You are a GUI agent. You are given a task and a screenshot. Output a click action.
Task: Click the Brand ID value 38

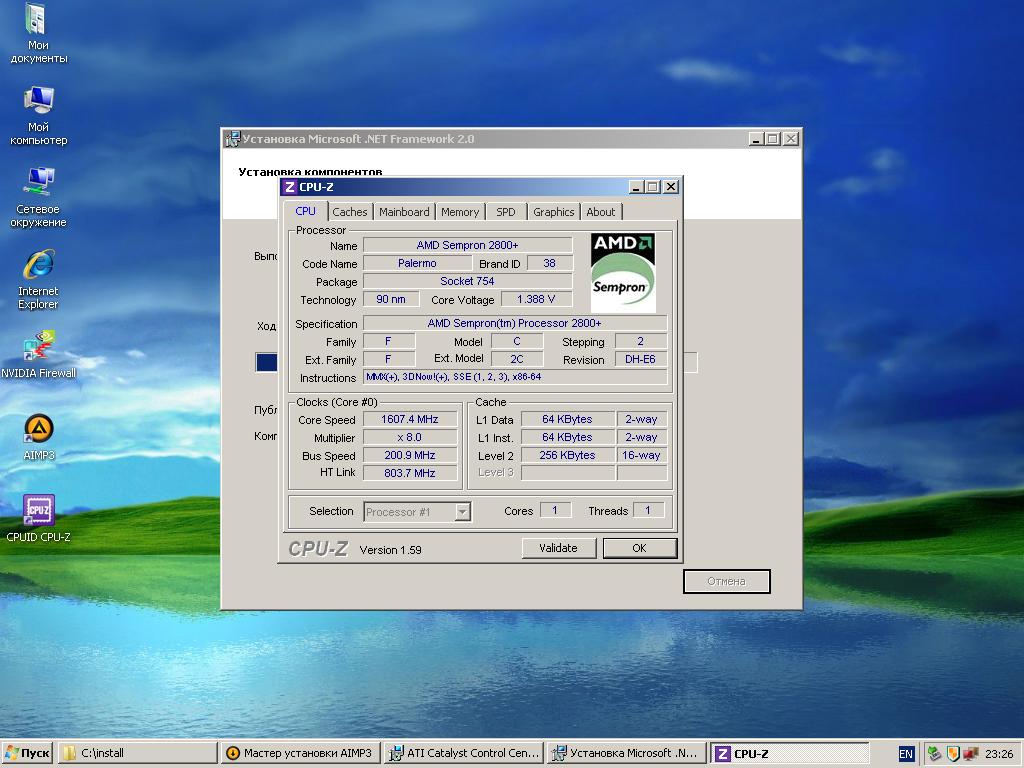tap(549, 263)
